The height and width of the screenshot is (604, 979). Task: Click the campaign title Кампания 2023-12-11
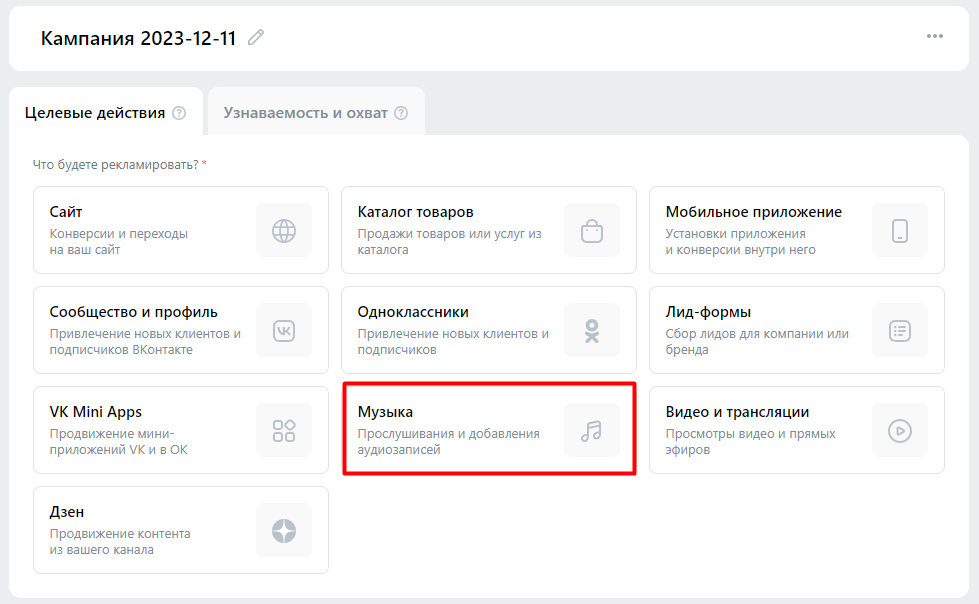click(138, 39)
